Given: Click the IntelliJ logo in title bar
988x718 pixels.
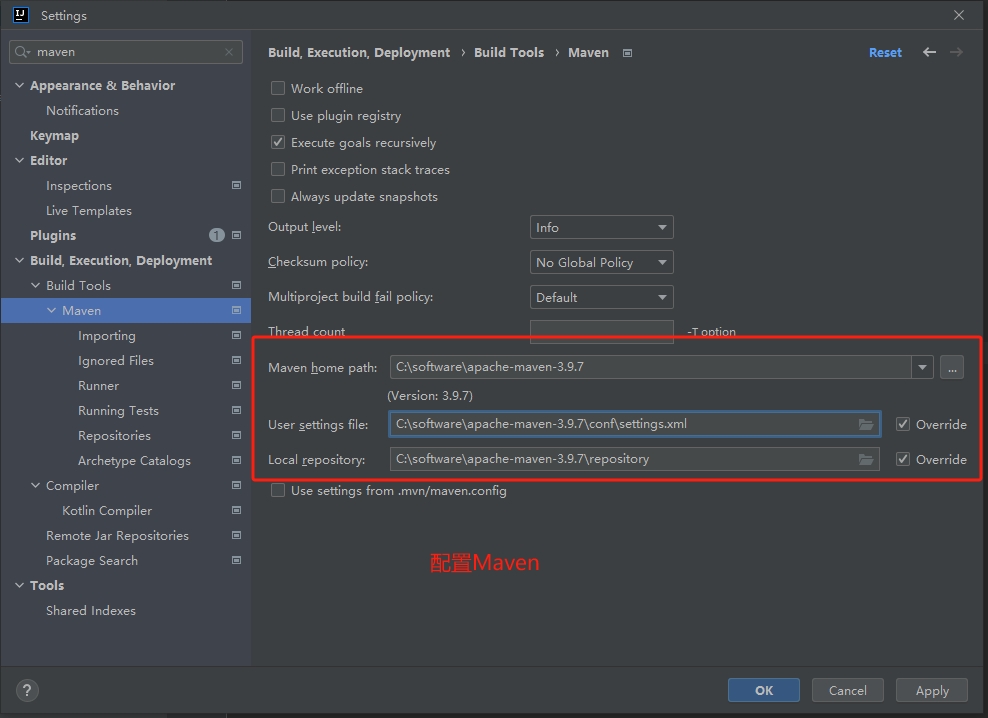Looking at the screenshot, I should 21,15.
